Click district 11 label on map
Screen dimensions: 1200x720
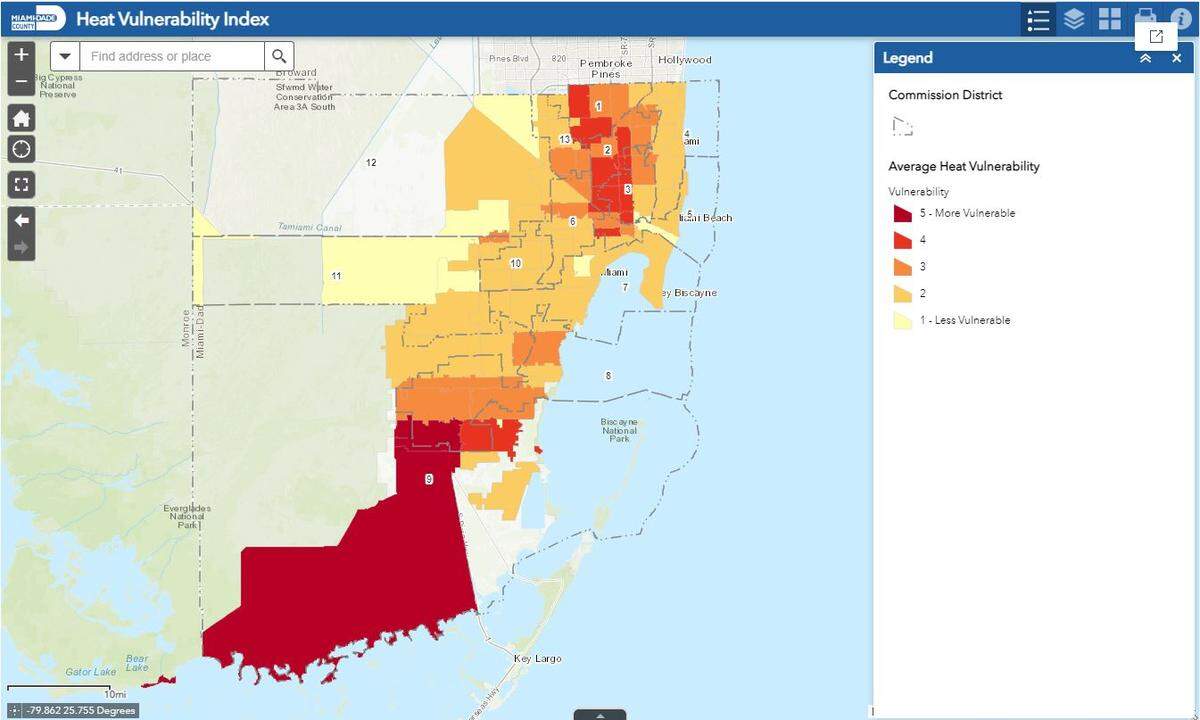(x=337, y=276)
